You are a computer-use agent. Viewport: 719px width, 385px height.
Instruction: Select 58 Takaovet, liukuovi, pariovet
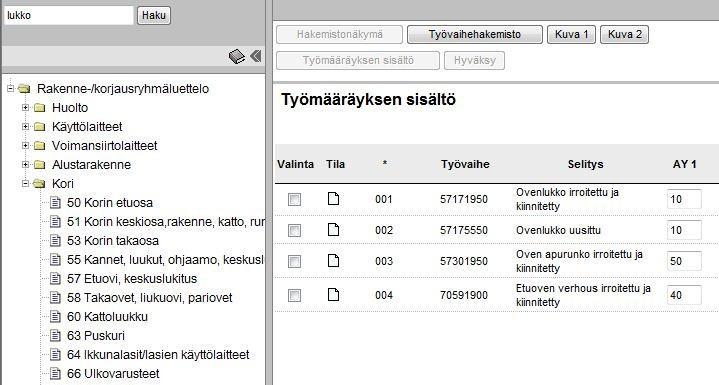(149, 298)
